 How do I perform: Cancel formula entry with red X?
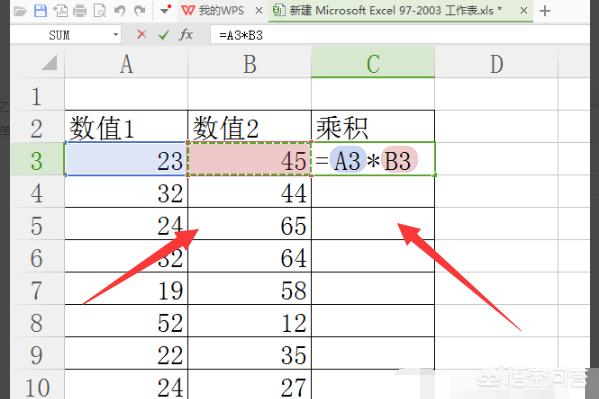click(x=141, y=35)
